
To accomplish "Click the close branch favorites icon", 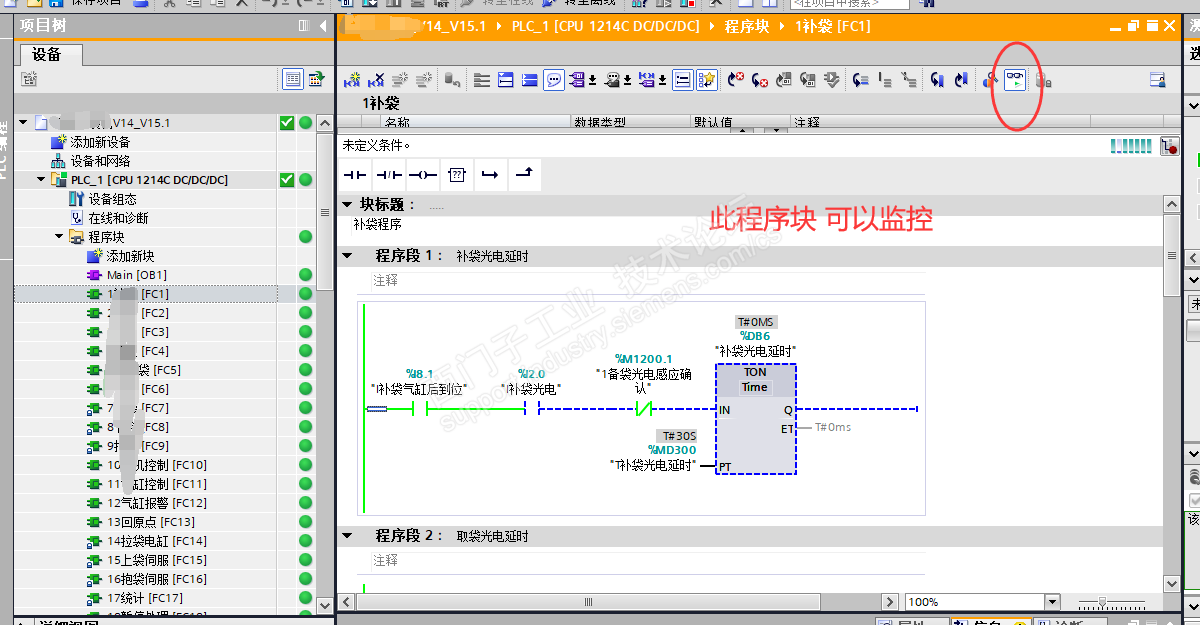I will coord(523,175).
